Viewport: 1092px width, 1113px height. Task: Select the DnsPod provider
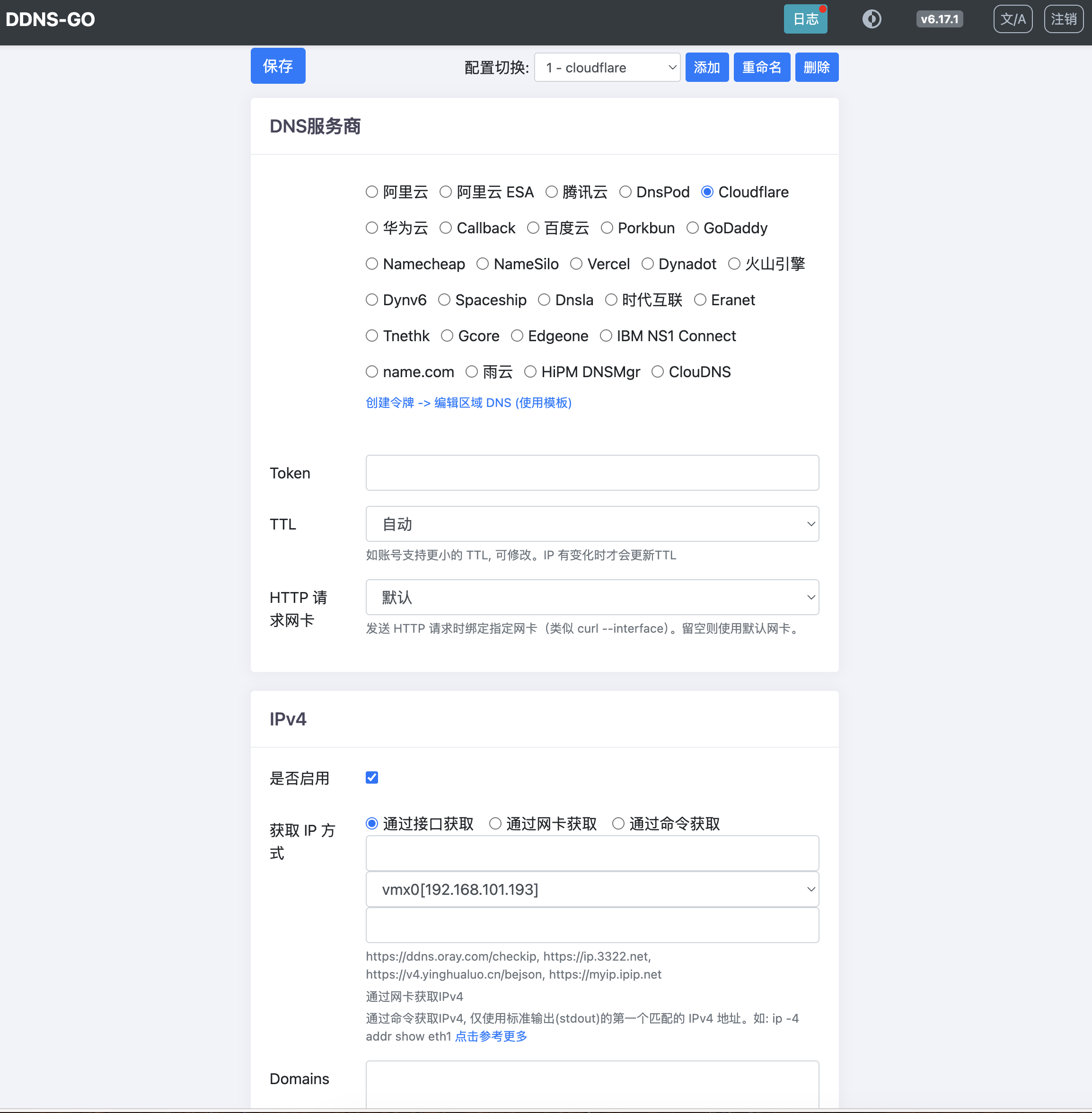pos(625,192)
